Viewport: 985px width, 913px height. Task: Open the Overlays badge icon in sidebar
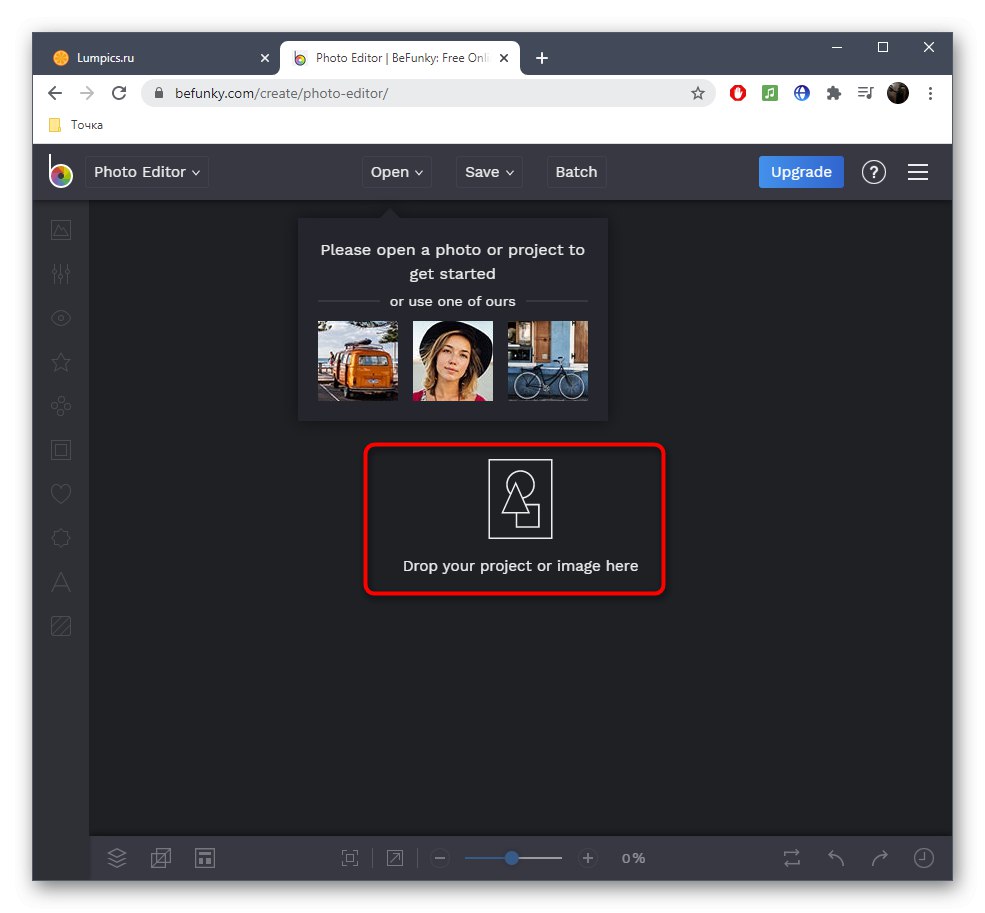pos(61,538)
